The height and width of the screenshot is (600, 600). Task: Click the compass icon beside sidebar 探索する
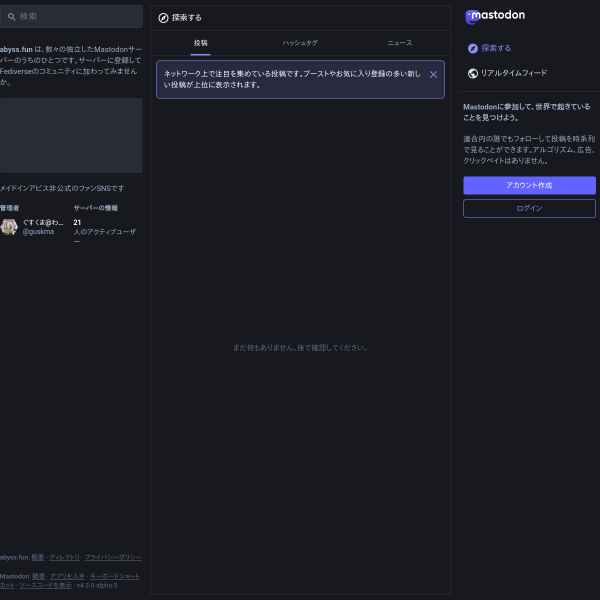click(x=473, y=49)
